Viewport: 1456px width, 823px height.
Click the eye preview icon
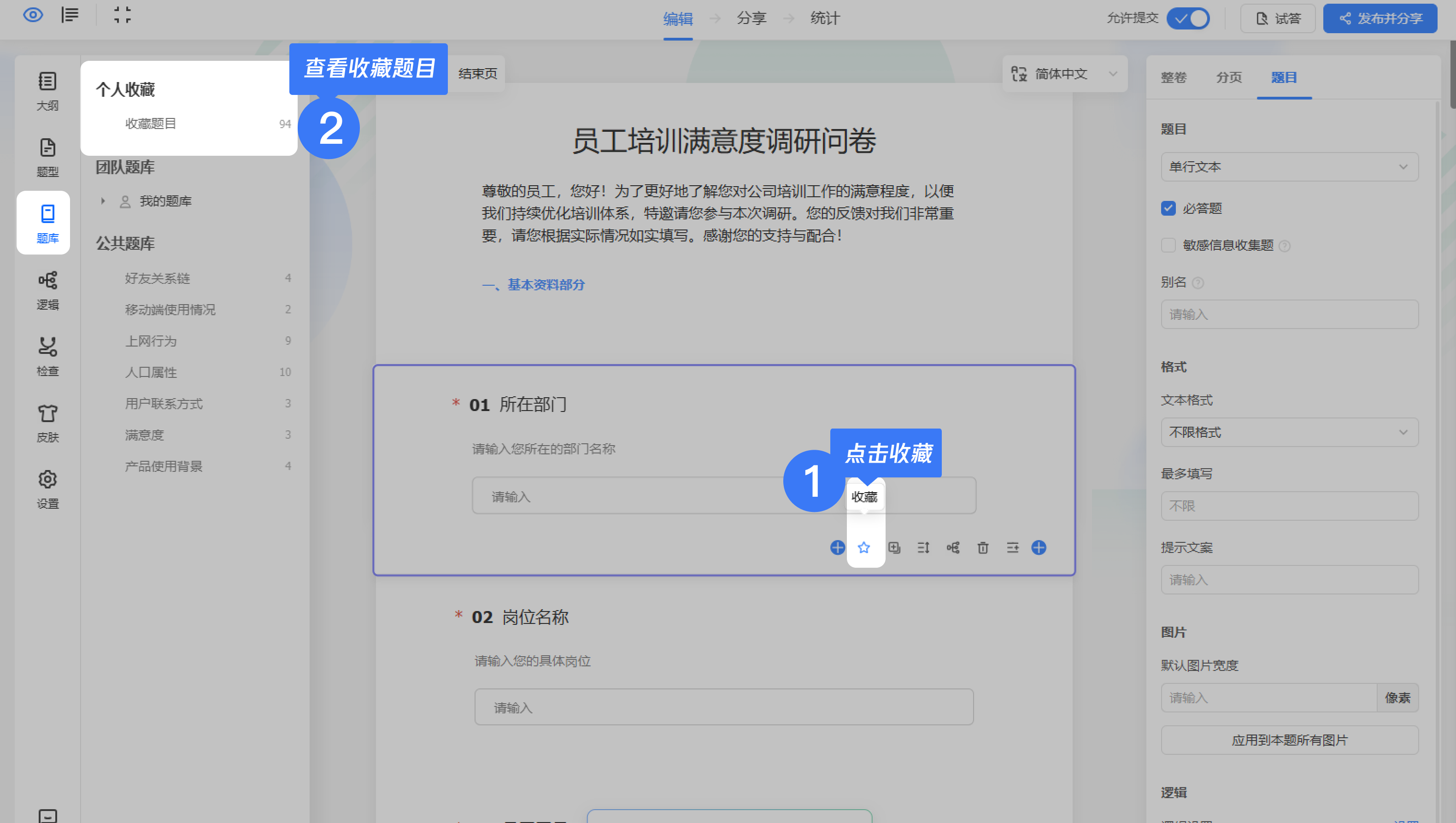pyautogui.click(x=33, y=15)
